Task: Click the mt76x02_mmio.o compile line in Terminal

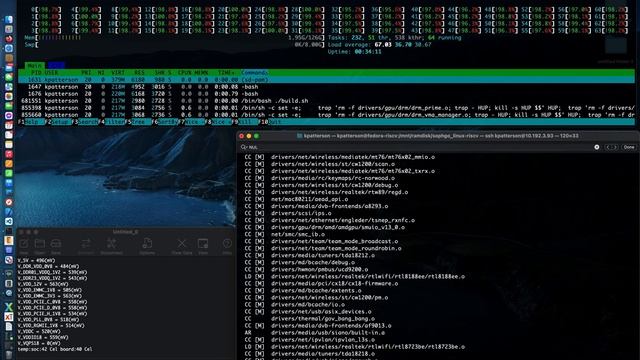Action: [340, 157]
